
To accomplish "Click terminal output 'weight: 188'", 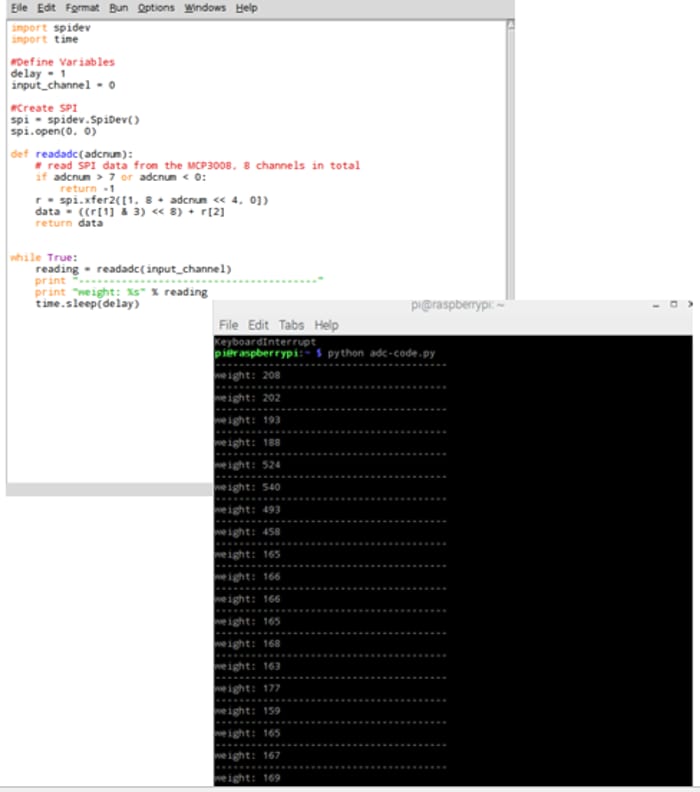I will pyautogui.click(x=247, y=442).
